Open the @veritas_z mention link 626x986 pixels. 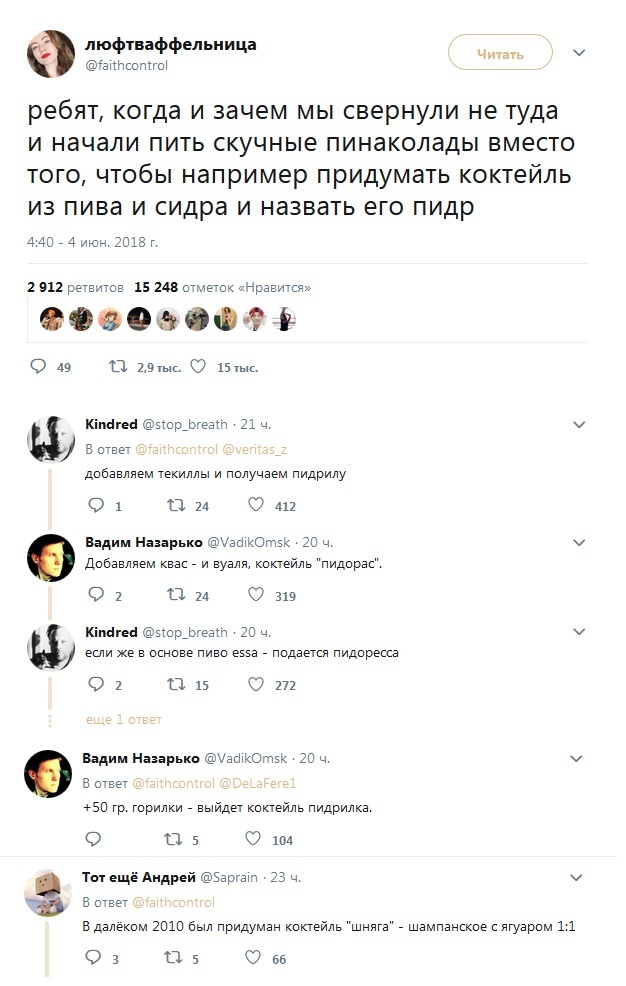pos(255,450)
